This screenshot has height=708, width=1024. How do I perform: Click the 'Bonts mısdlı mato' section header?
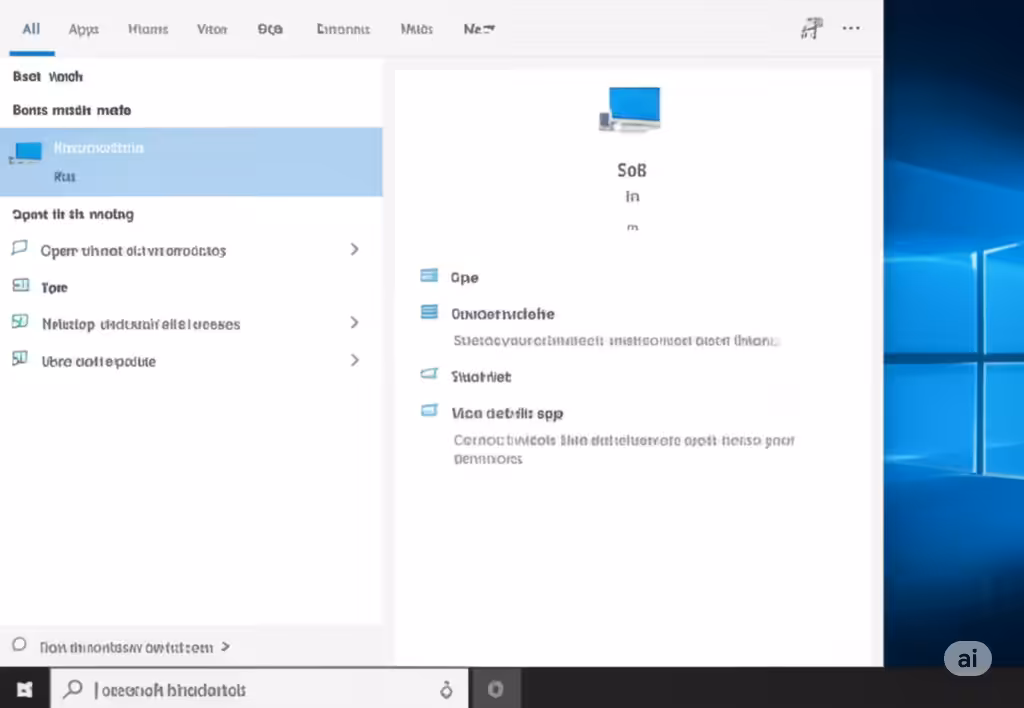[x=72, y=110]
